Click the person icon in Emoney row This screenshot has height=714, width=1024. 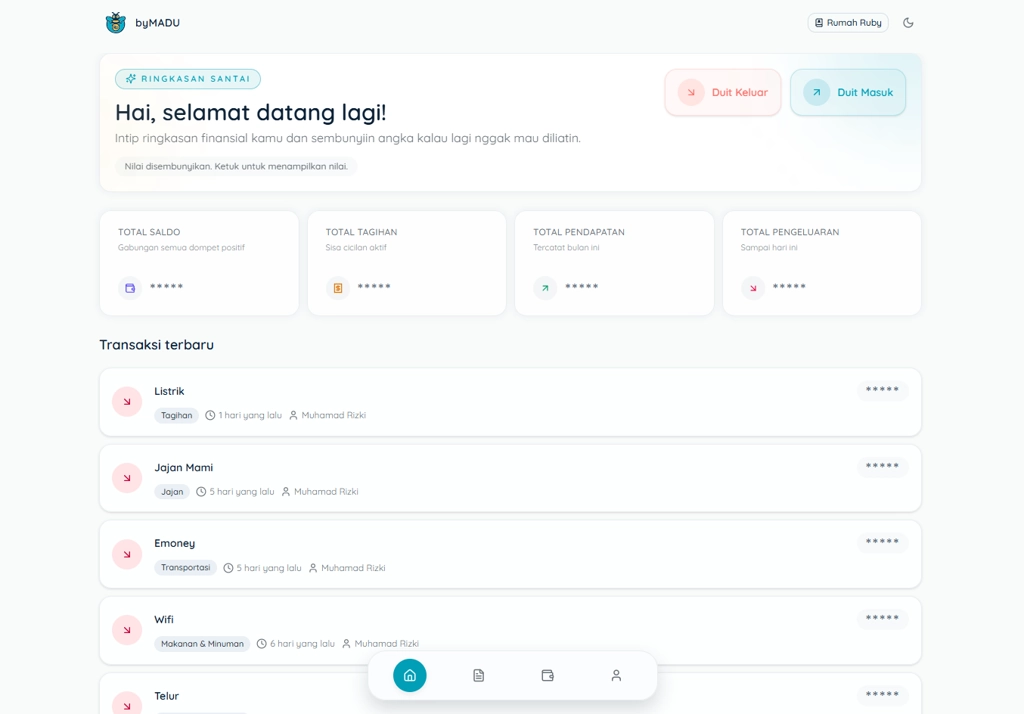pyautogui.click(x=313, y=568)
